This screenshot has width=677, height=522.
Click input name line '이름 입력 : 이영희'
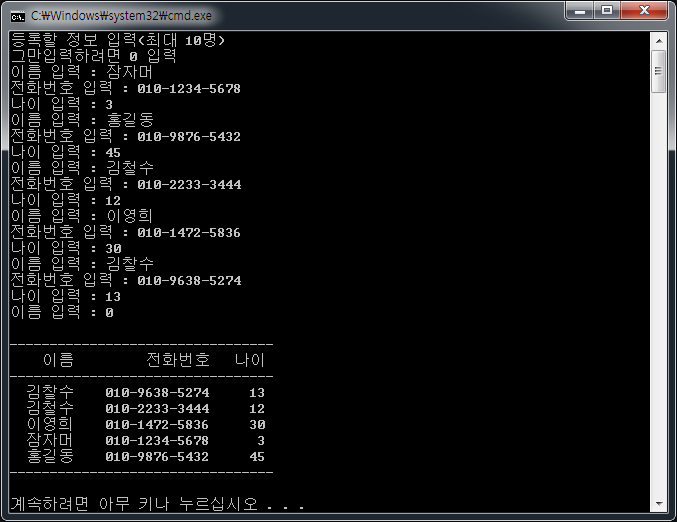82,216
